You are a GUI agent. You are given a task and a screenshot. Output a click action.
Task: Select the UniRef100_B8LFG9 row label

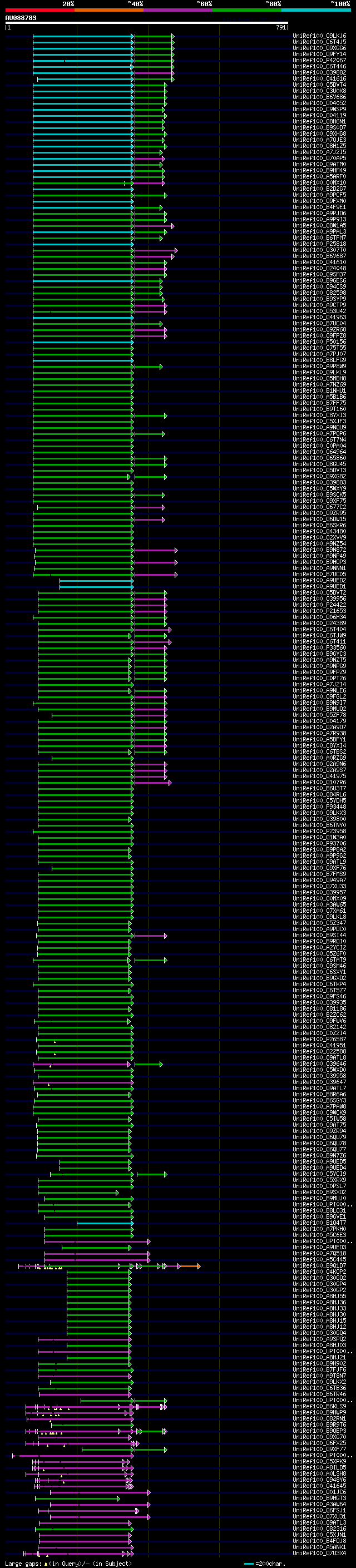[319, 360]
